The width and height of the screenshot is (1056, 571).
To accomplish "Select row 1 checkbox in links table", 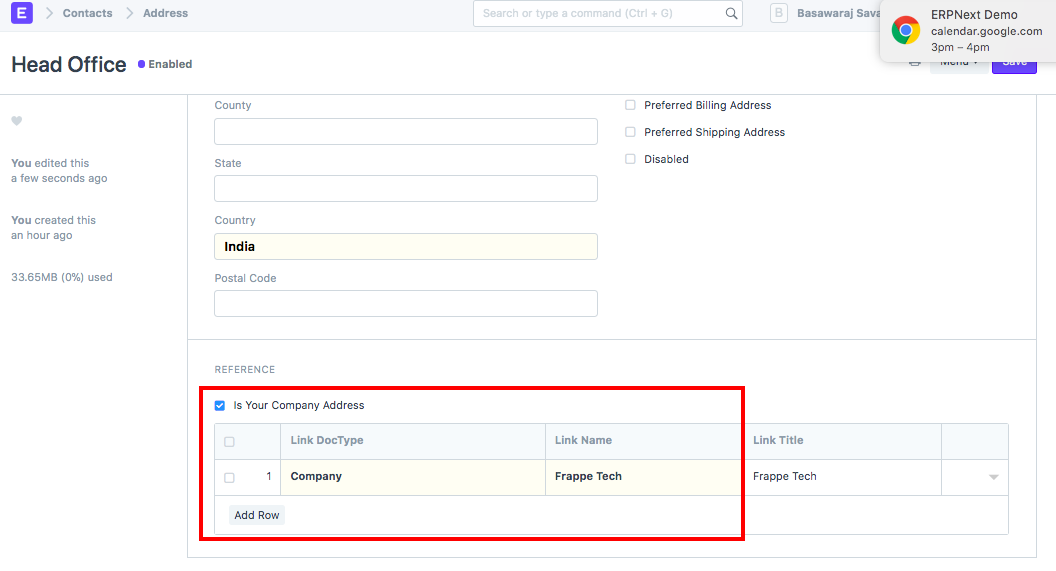I will click(x=229, y=478).
